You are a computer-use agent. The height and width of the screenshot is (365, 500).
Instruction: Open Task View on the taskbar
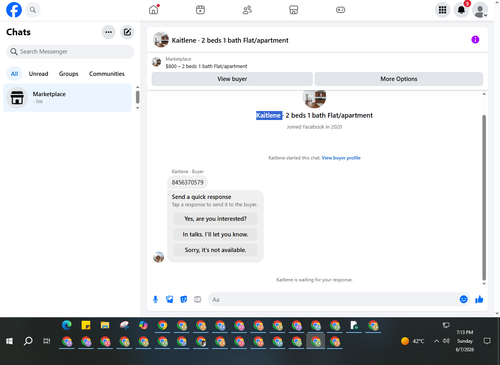[x=47, y=341]
